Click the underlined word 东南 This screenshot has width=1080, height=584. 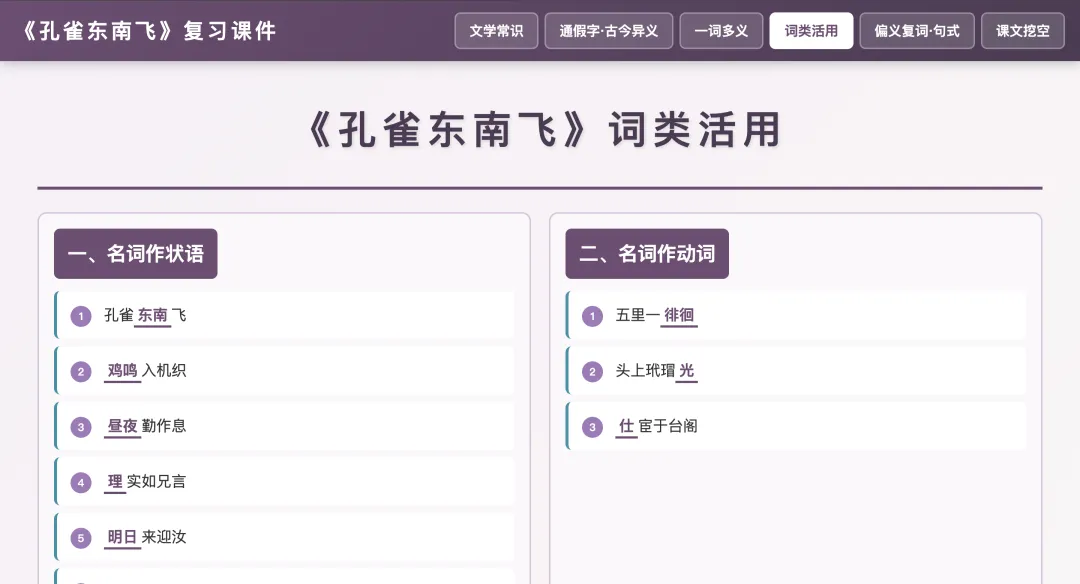[x=153, y=316]
